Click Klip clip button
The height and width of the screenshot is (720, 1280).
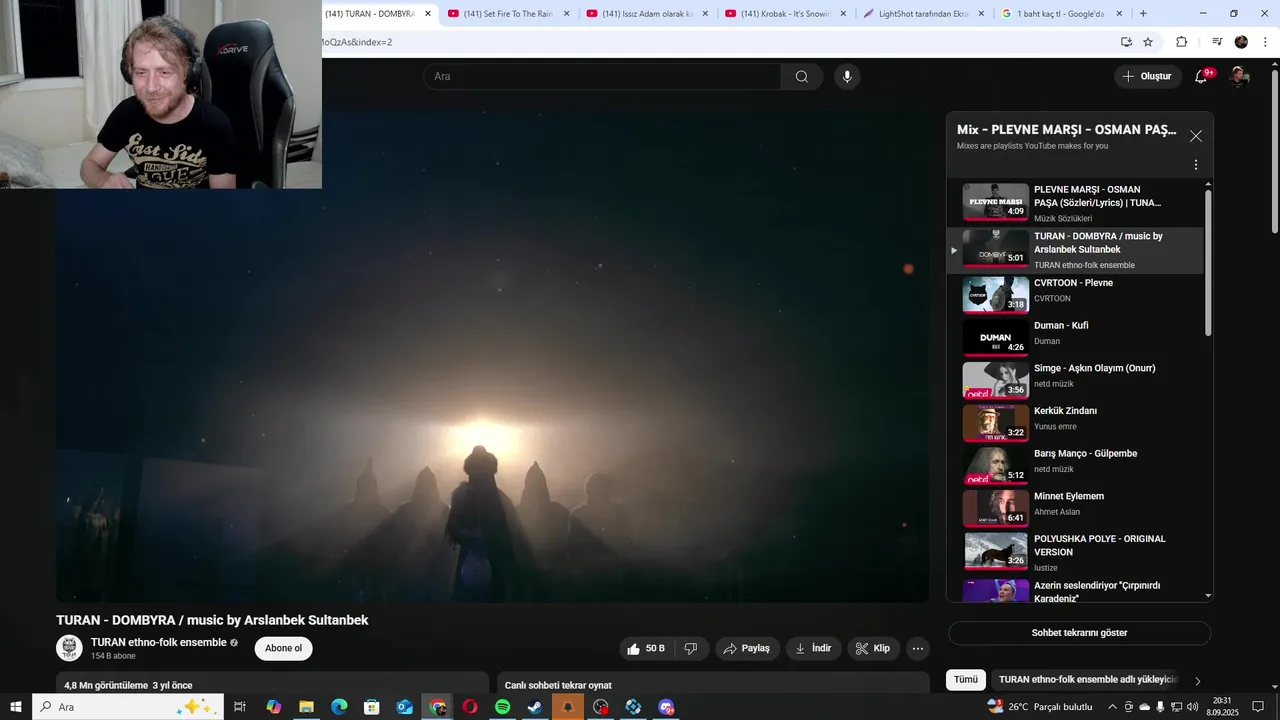coord(873,649)
